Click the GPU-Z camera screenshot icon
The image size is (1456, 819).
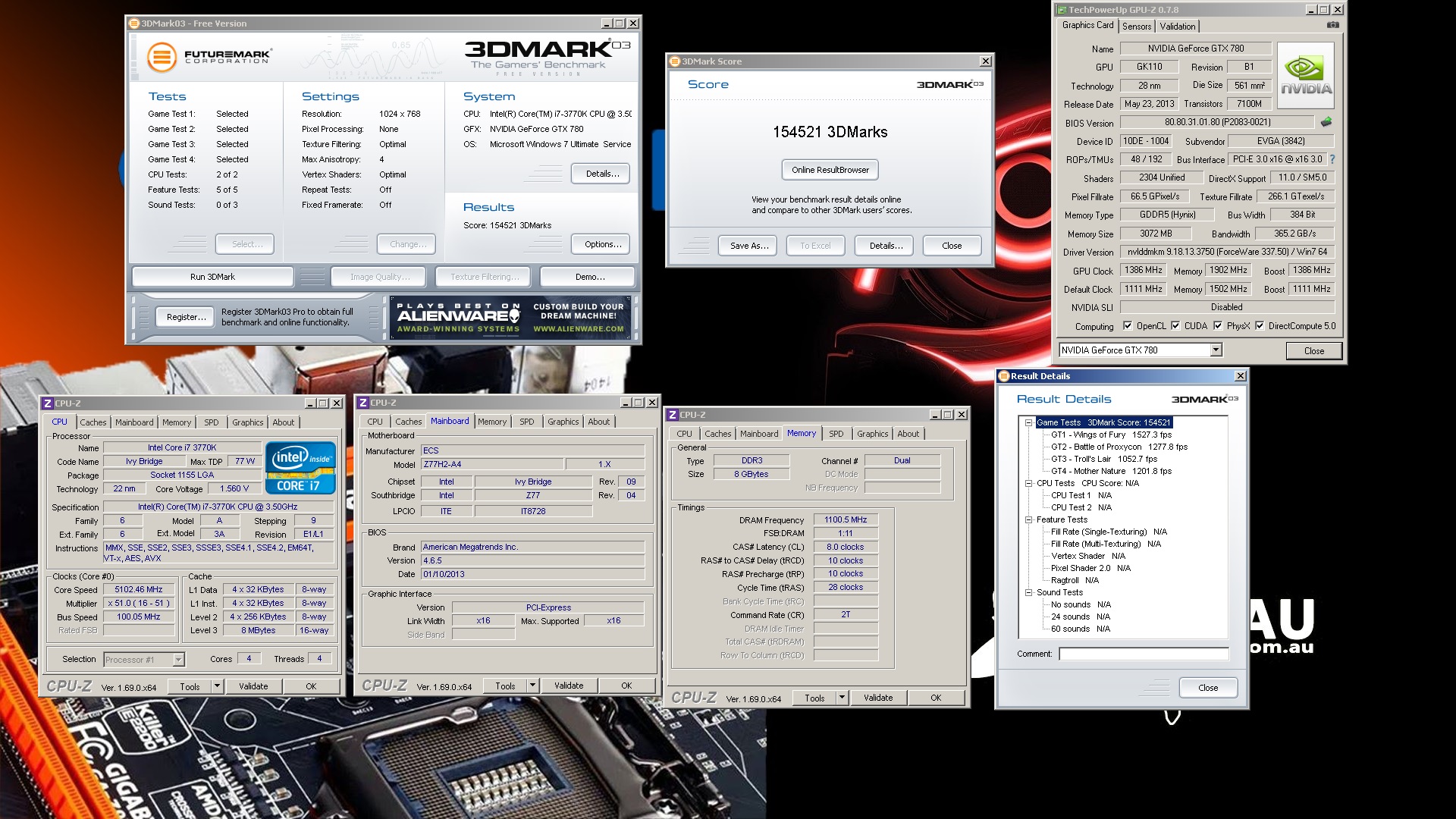click(1332, 25)
